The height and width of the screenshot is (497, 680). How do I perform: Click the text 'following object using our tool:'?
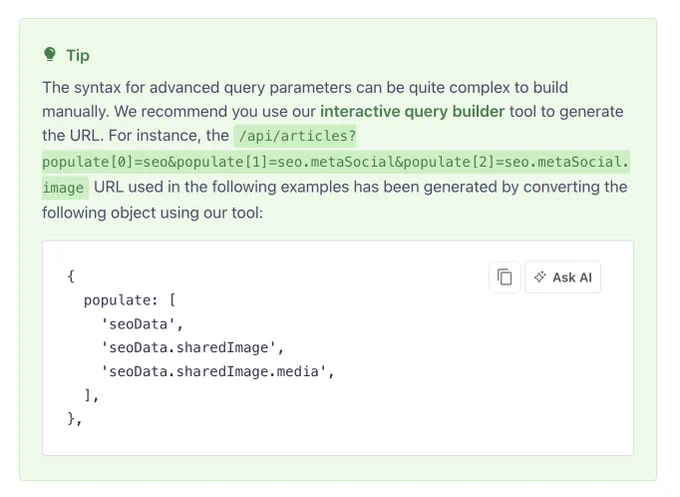152,213
